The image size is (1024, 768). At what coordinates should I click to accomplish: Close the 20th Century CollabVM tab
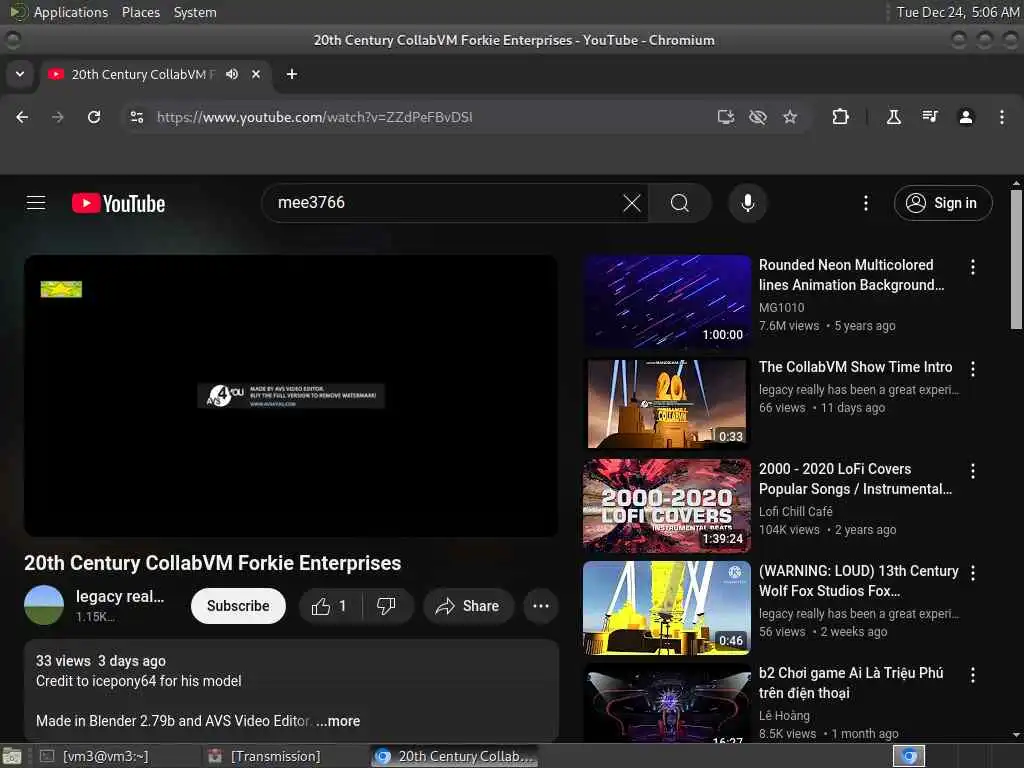click(256, 74)
